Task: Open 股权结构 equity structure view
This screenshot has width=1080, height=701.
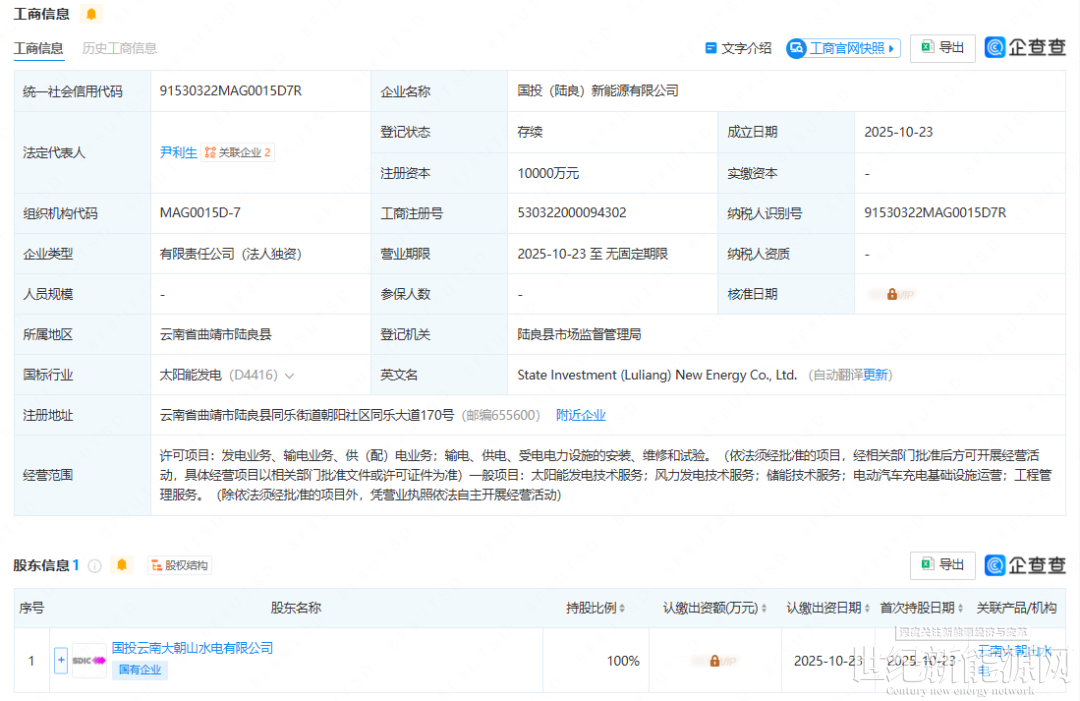Action: pos(180,566)
